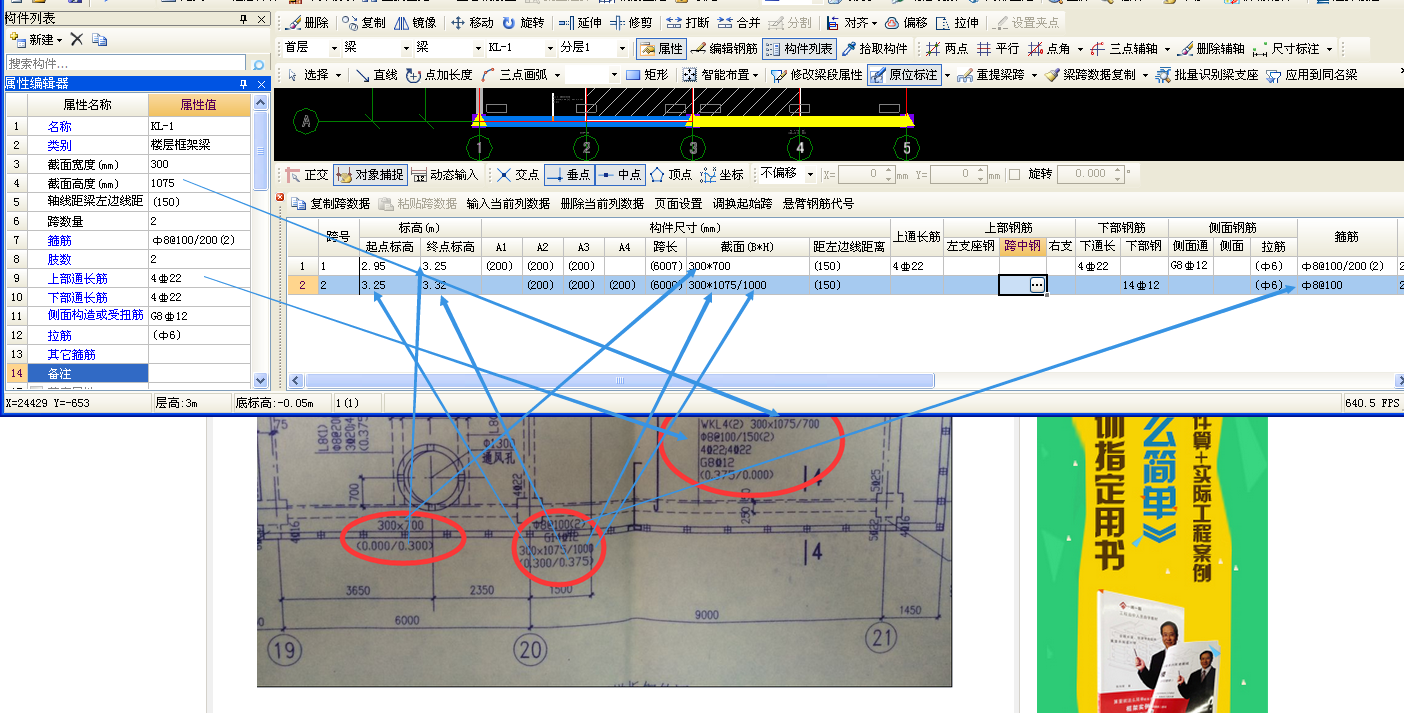Toggle 垂点 (perpendicular) snap
Image resolution: width=1404 pixels, height=713 pixels.
point(569,174)
